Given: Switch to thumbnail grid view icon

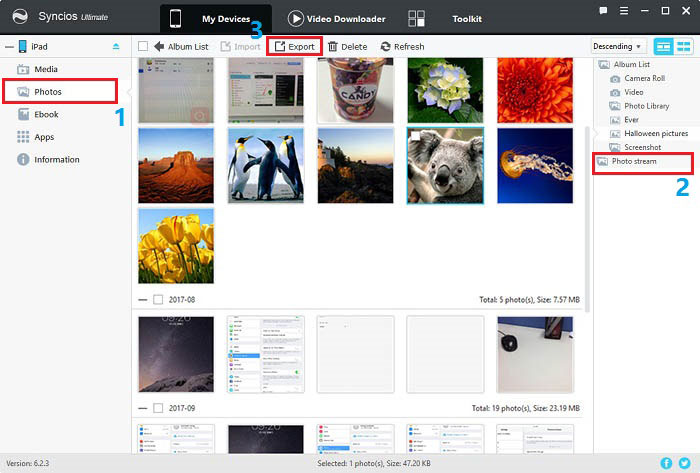Looking at the screenshot, I should 683,46.
